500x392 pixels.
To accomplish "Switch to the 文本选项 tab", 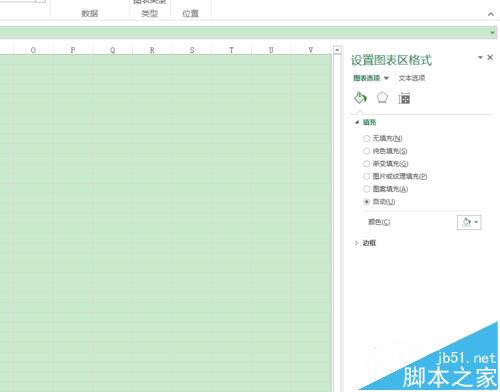I will tap(412, 78).
